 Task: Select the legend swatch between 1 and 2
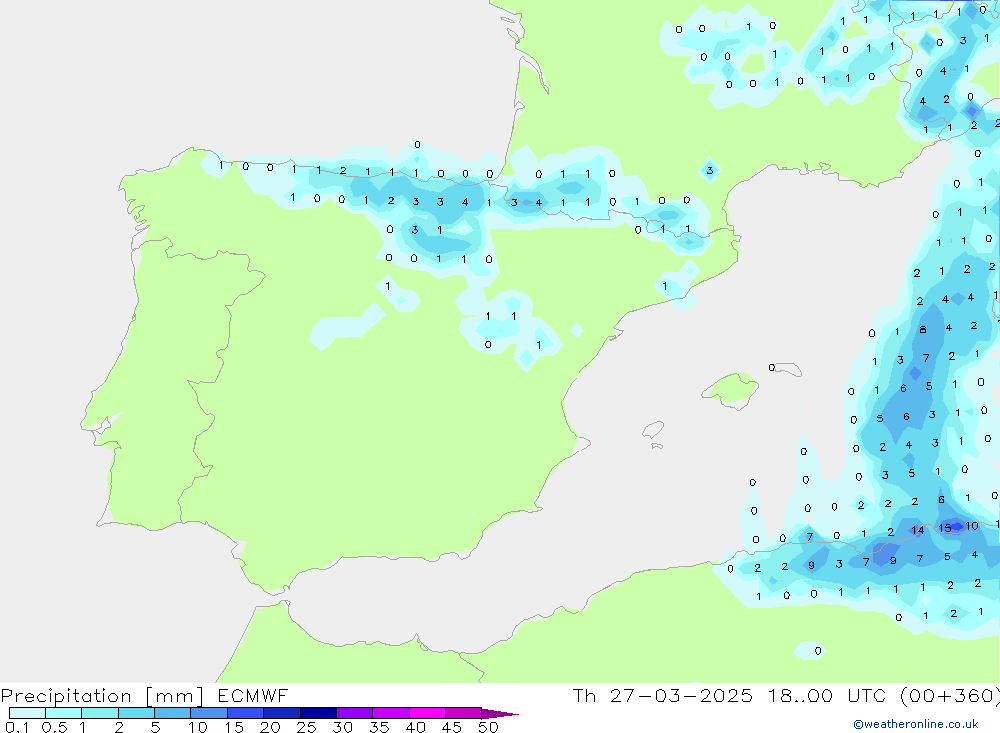(100, 713)
